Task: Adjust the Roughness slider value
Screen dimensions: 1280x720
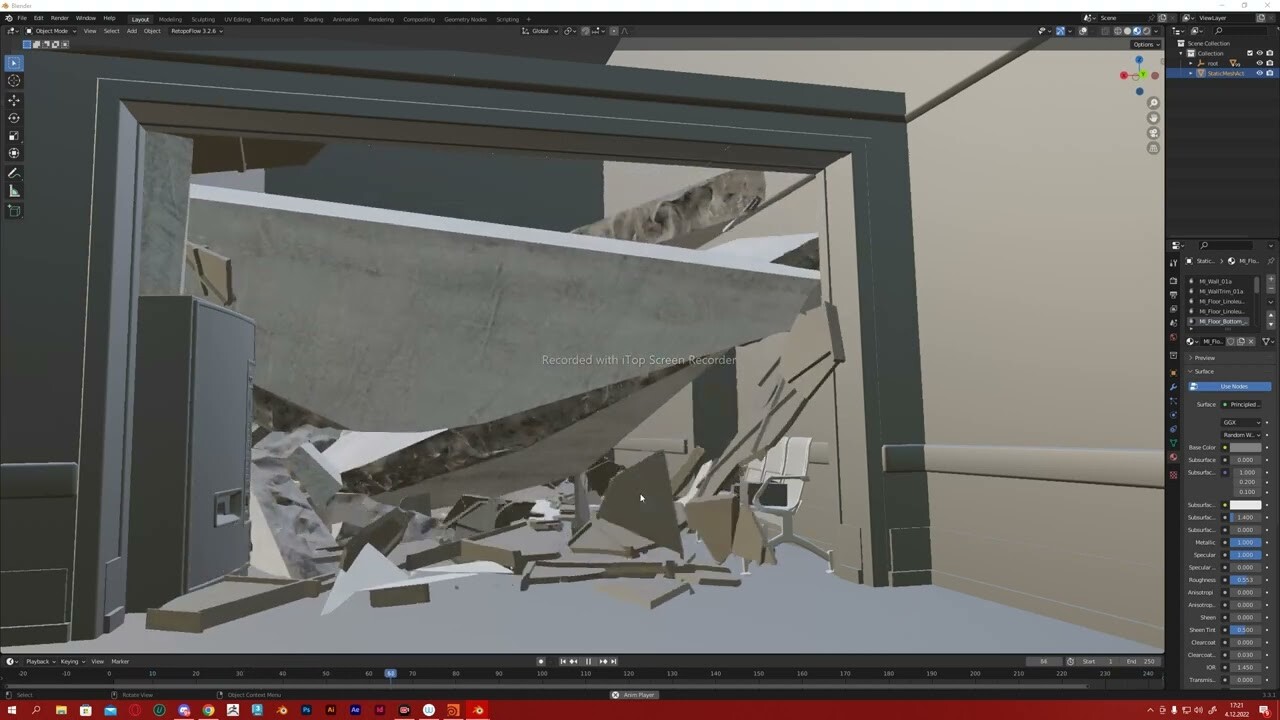Action: [1245, 580]
